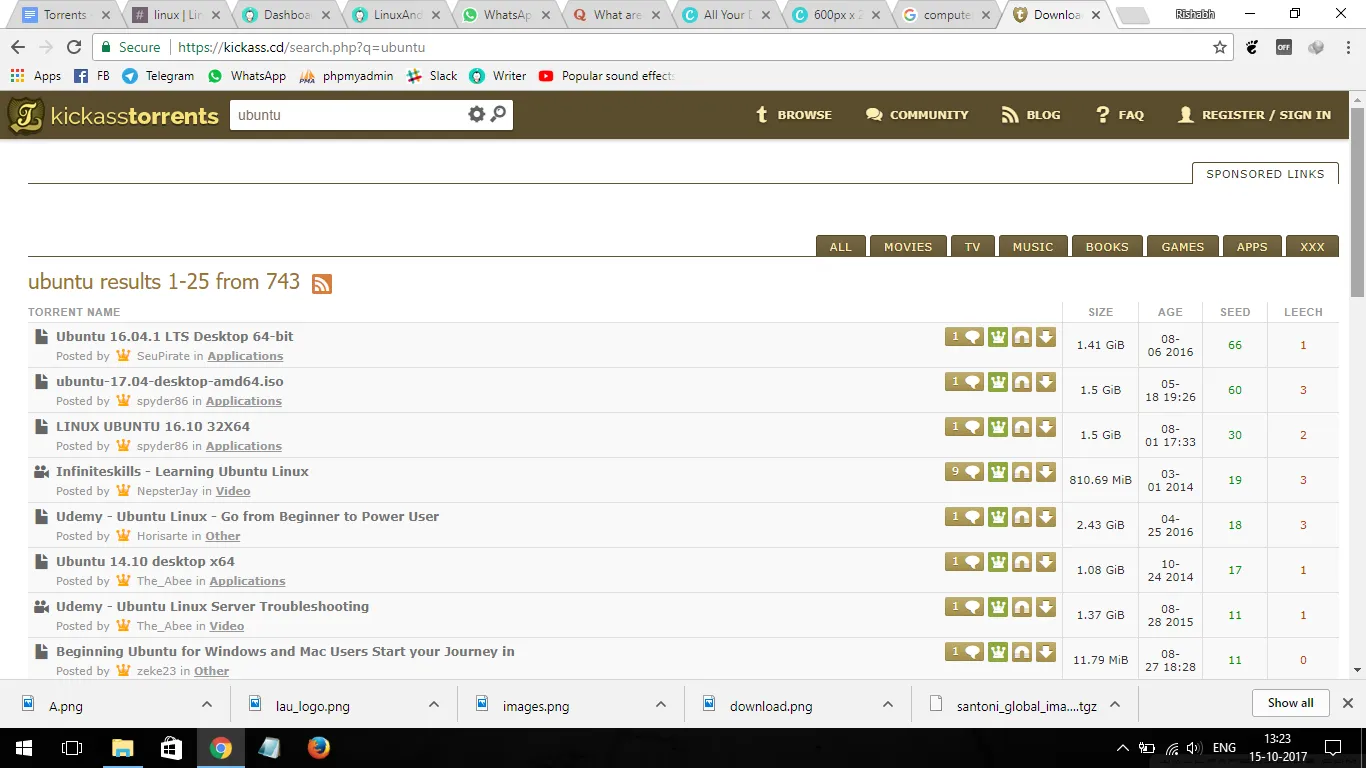The width and height of the screenshot is (1366, 768).
Task: Open Firefox from the taskbar
Action: pos(318,747)
